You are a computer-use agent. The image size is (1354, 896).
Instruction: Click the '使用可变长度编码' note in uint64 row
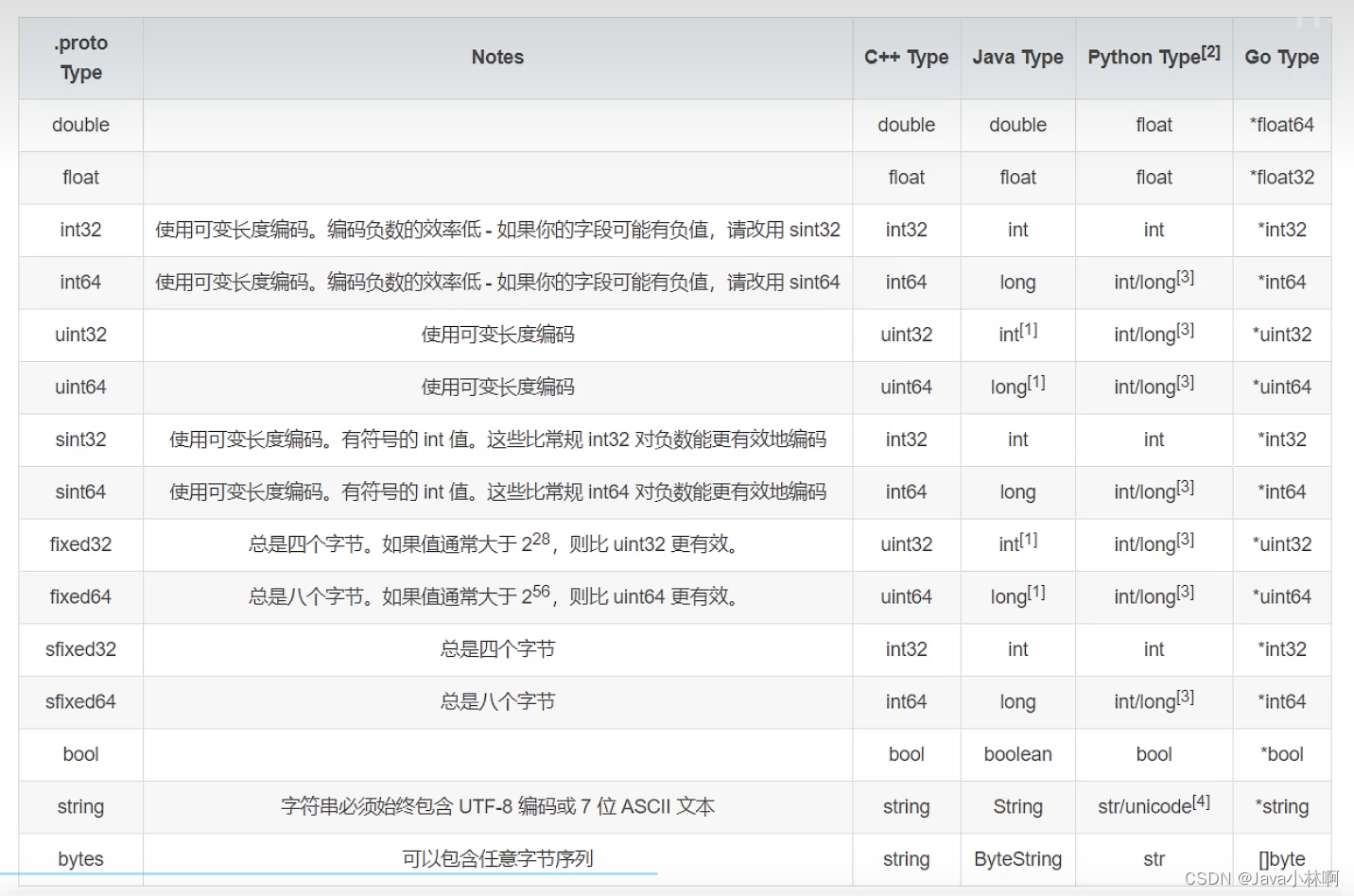point(497,388)
